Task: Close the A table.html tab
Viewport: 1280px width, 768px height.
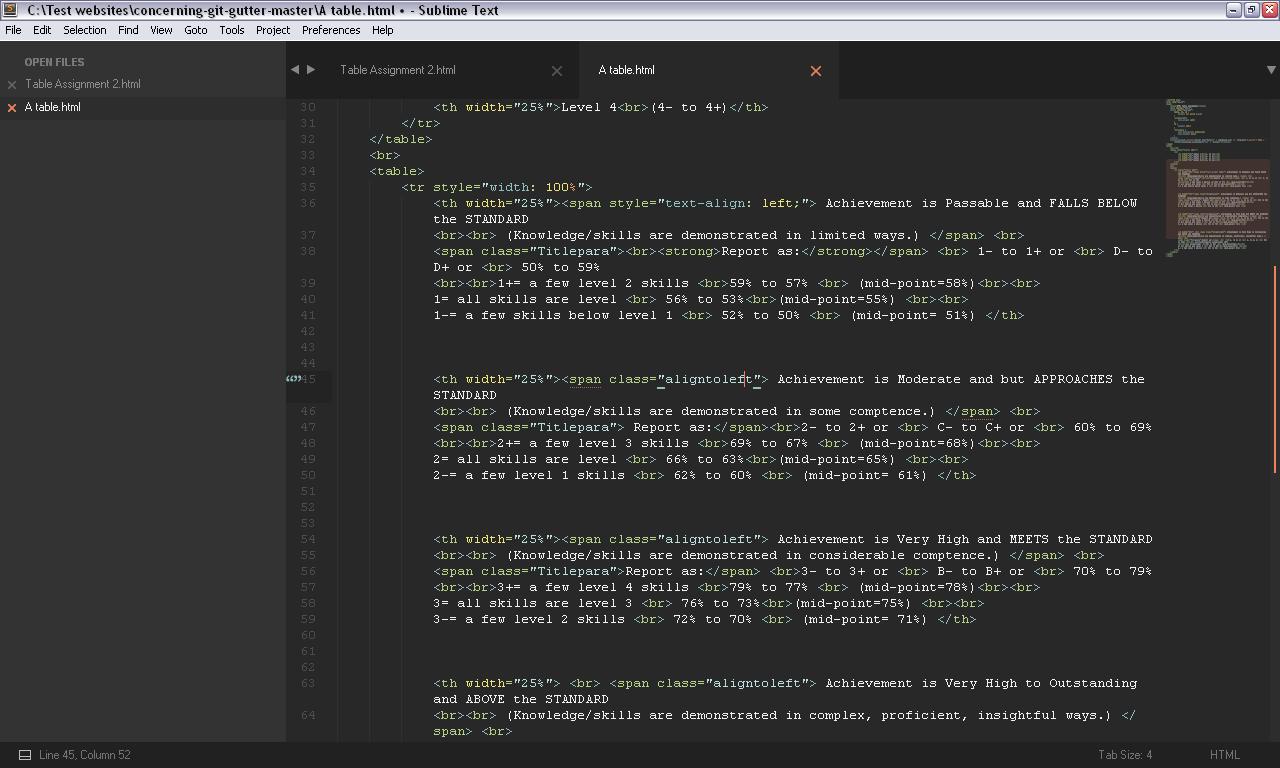Action: pyautogui.click(x=815, y=71)
